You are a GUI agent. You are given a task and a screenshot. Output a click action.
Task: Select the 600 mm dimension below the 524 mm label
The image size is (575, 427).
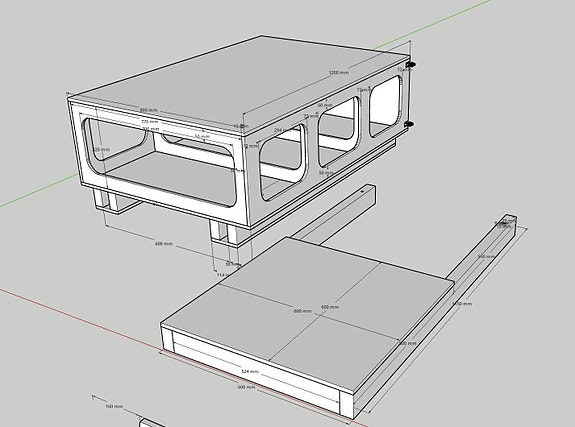point(246,387)
